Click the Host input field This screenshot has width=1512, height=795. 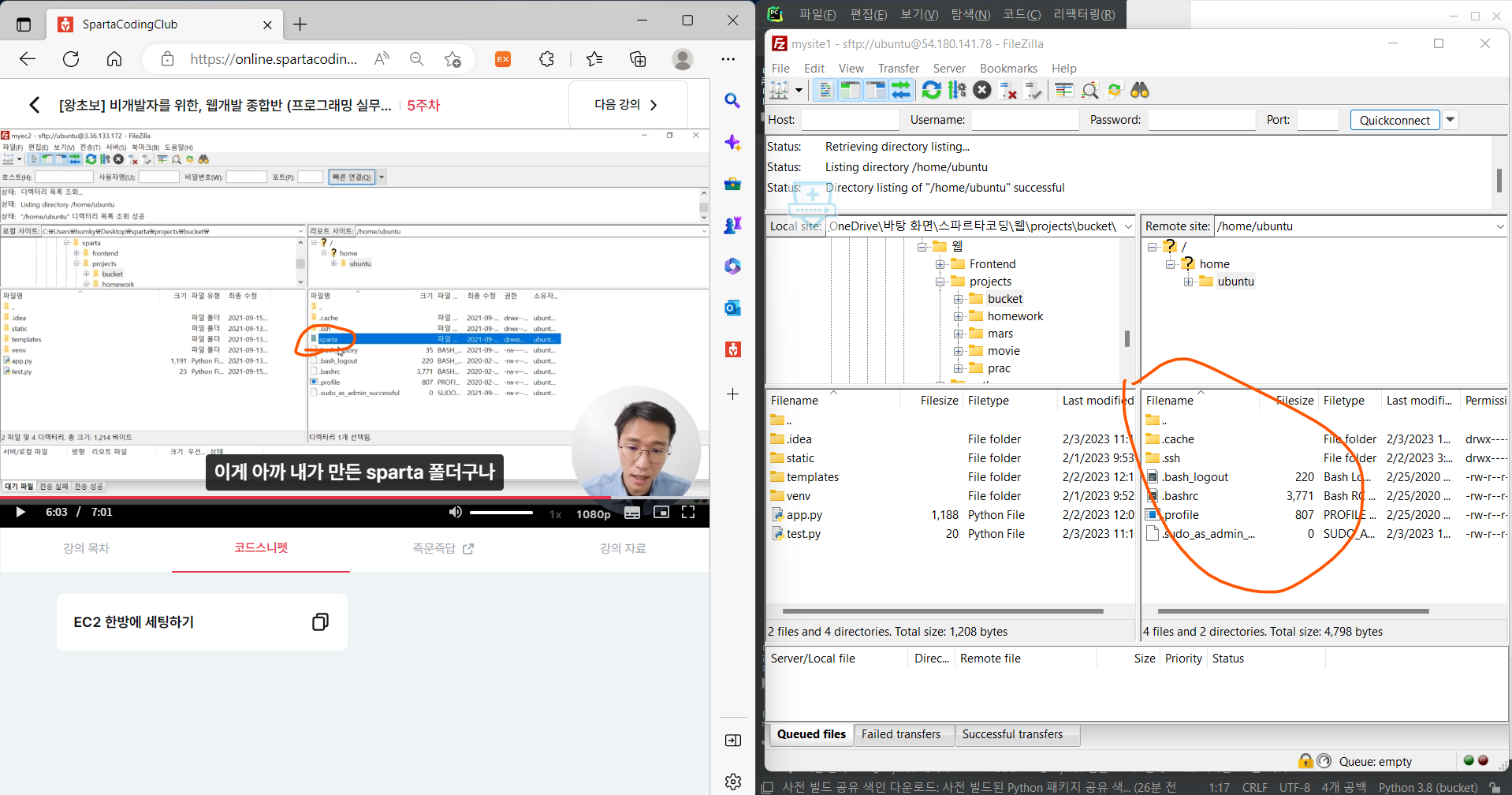850,120
